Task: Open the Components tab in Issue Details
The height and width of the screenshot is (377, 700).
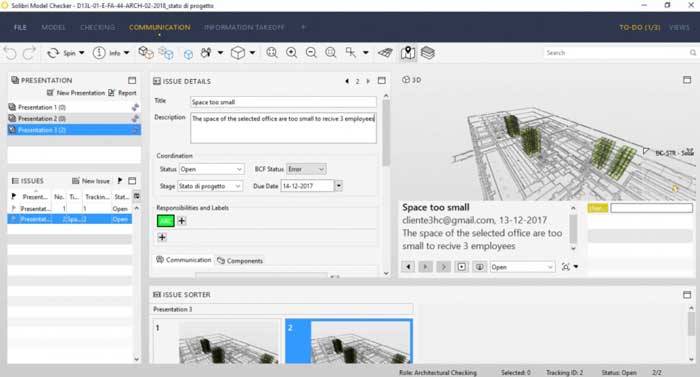Action: (240, 260)
